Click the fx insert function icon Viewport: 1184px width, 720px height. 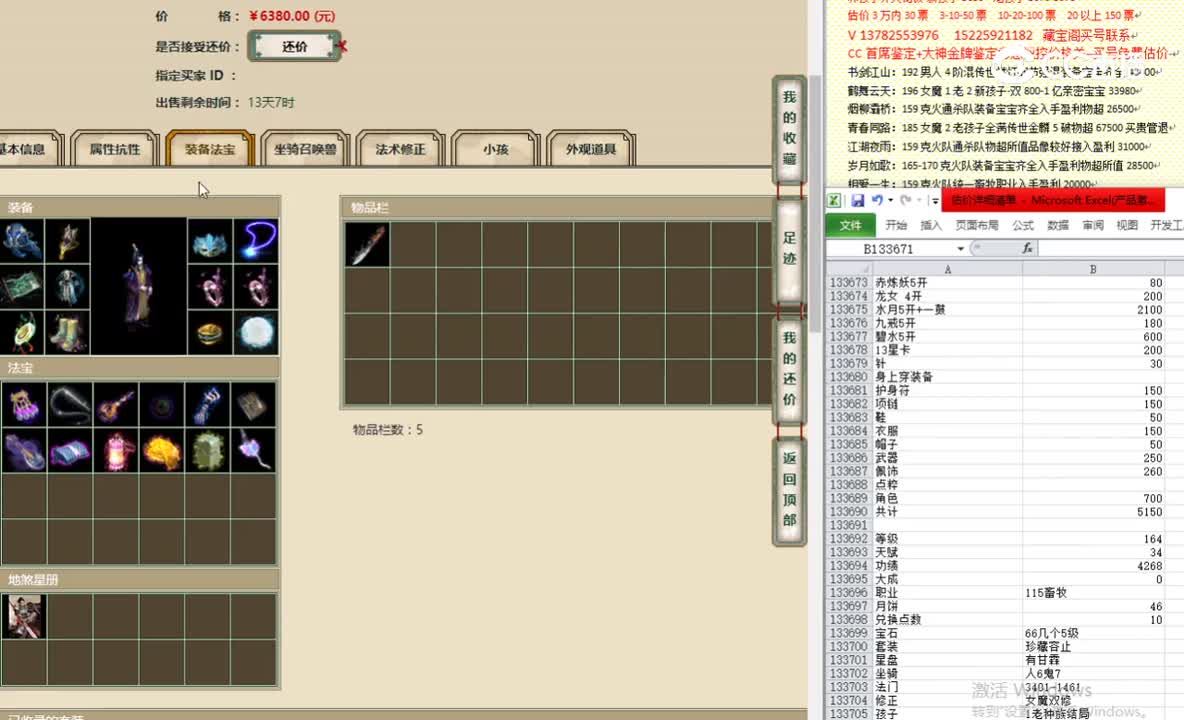[x=1027, y=248]
